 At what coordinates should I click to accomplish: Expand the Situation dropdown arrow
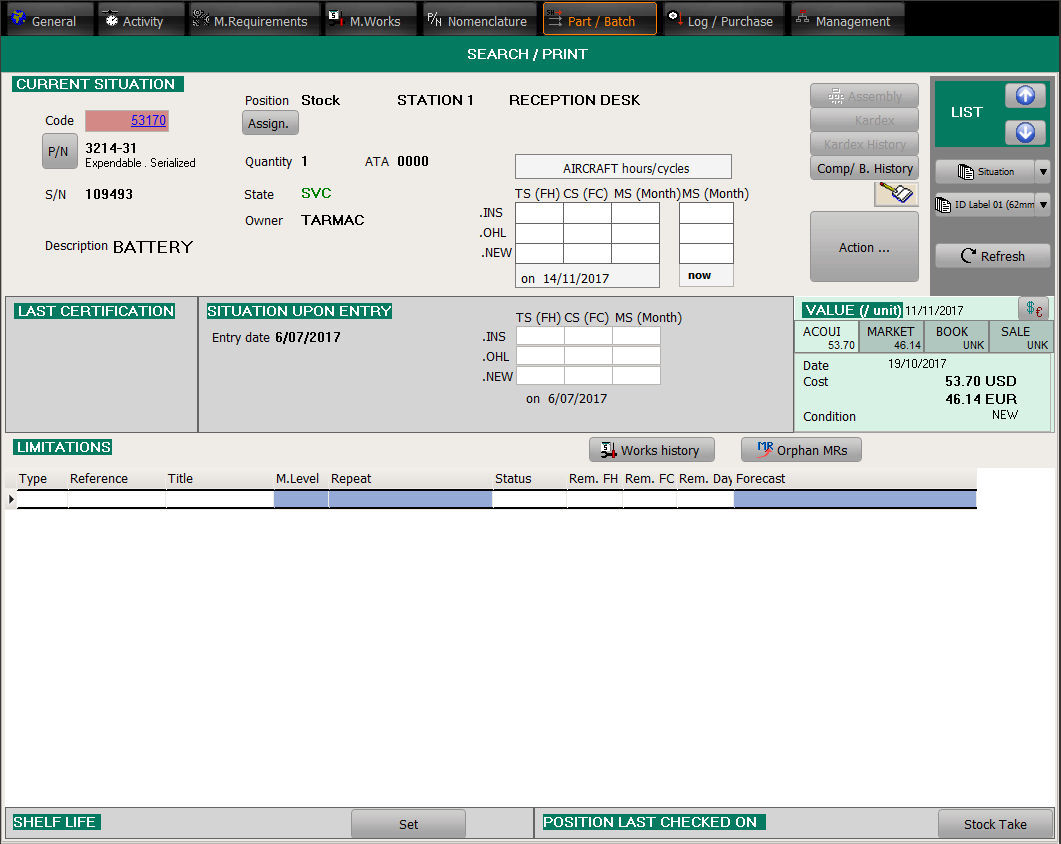pos(1043,172)
